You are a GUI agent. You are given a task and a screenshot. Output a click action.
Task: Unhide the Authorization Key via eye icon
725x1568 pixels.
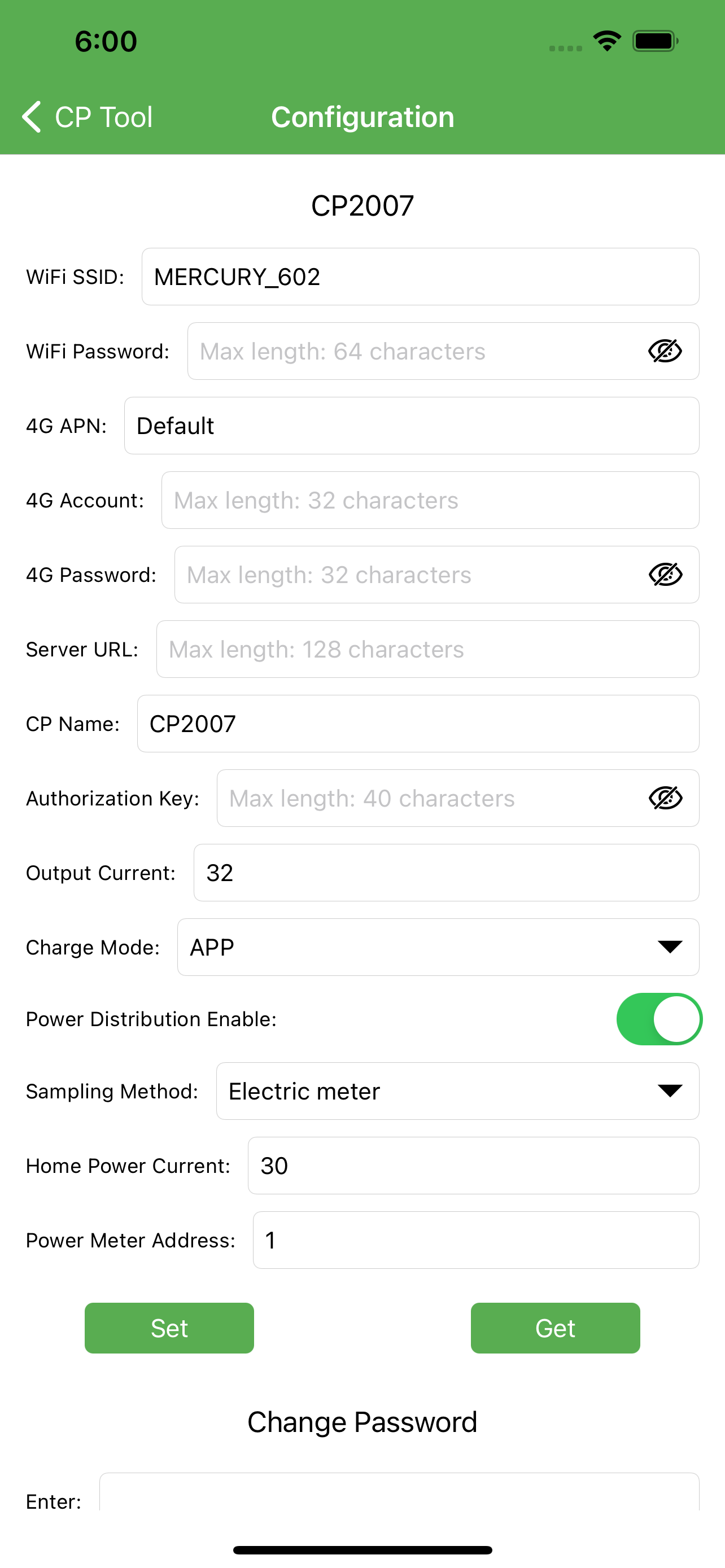point(665,798)
